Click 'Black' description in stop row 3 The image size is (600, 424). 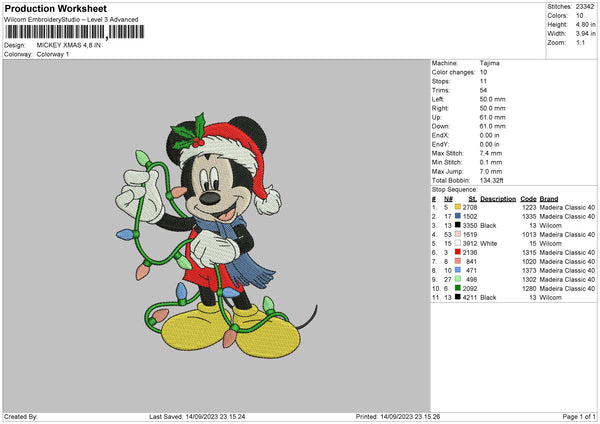click(488, 225)
